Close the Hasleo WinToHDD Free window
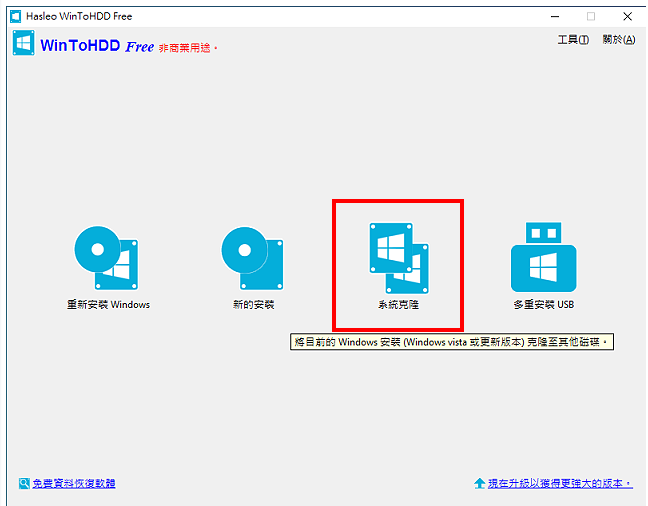Image resolution: width=648 pixels, height=506 pixels. pos(627,17)
